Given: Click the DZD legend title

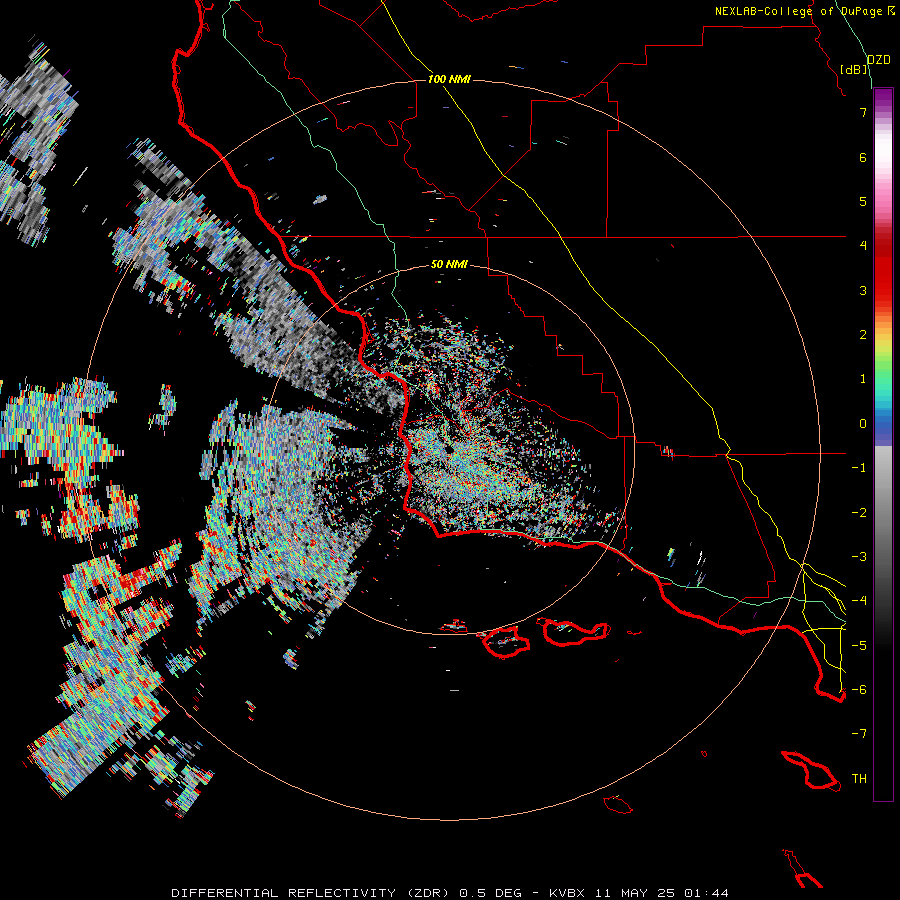Looking at the screenshot, I should (878, 59).
